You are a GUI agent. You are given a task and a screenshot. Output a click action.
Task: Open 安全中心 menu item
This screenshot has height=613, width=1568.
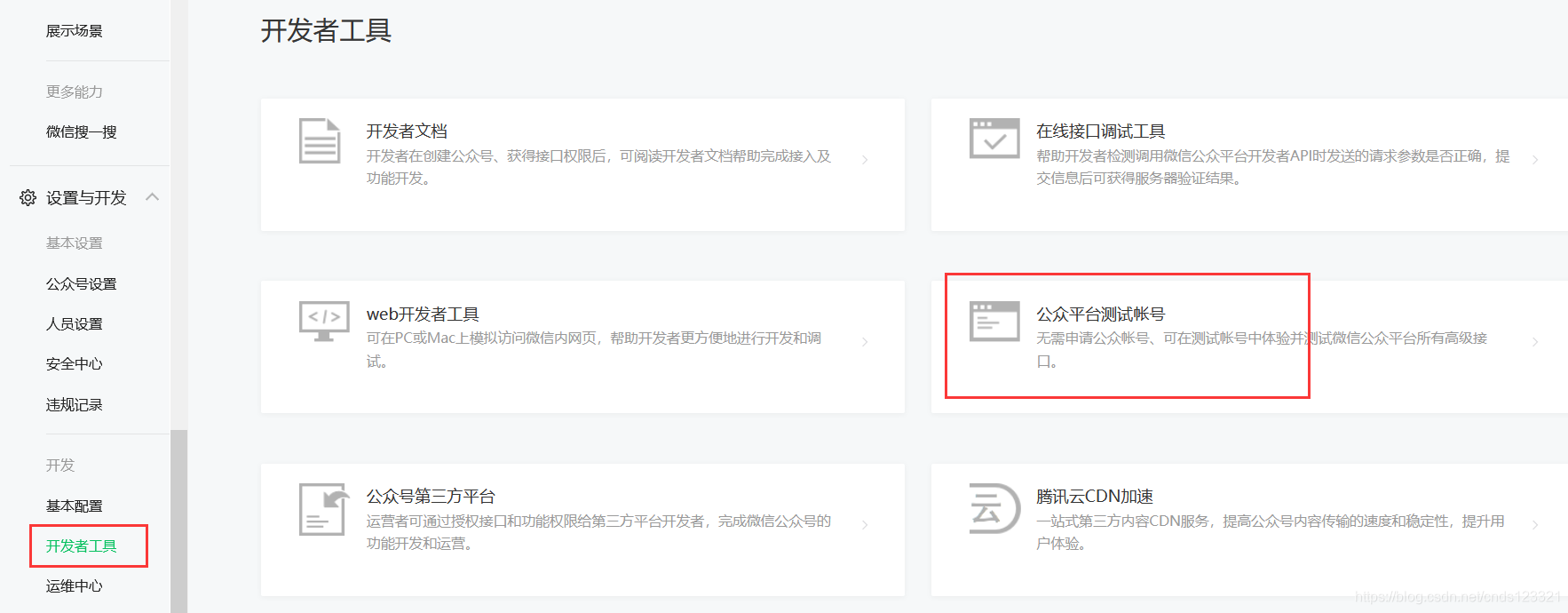click(x=75, y=364)
